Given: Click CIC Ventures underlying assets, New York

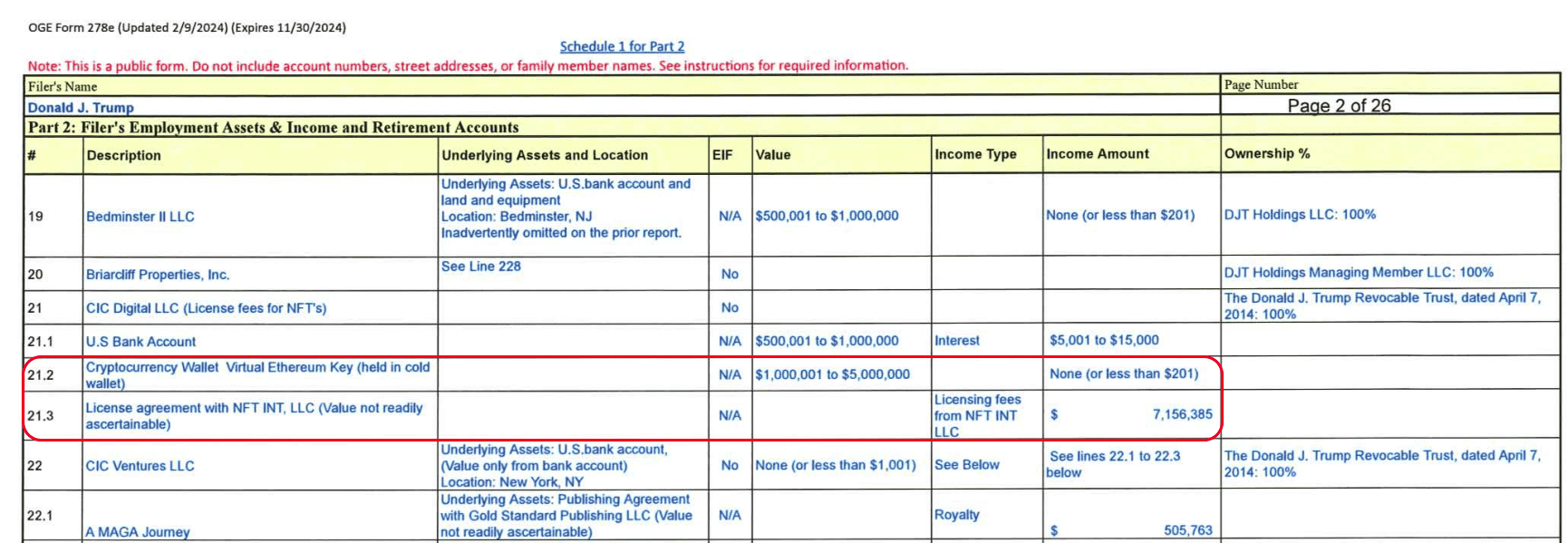Looking at the screenshot, I should point(555,466).
